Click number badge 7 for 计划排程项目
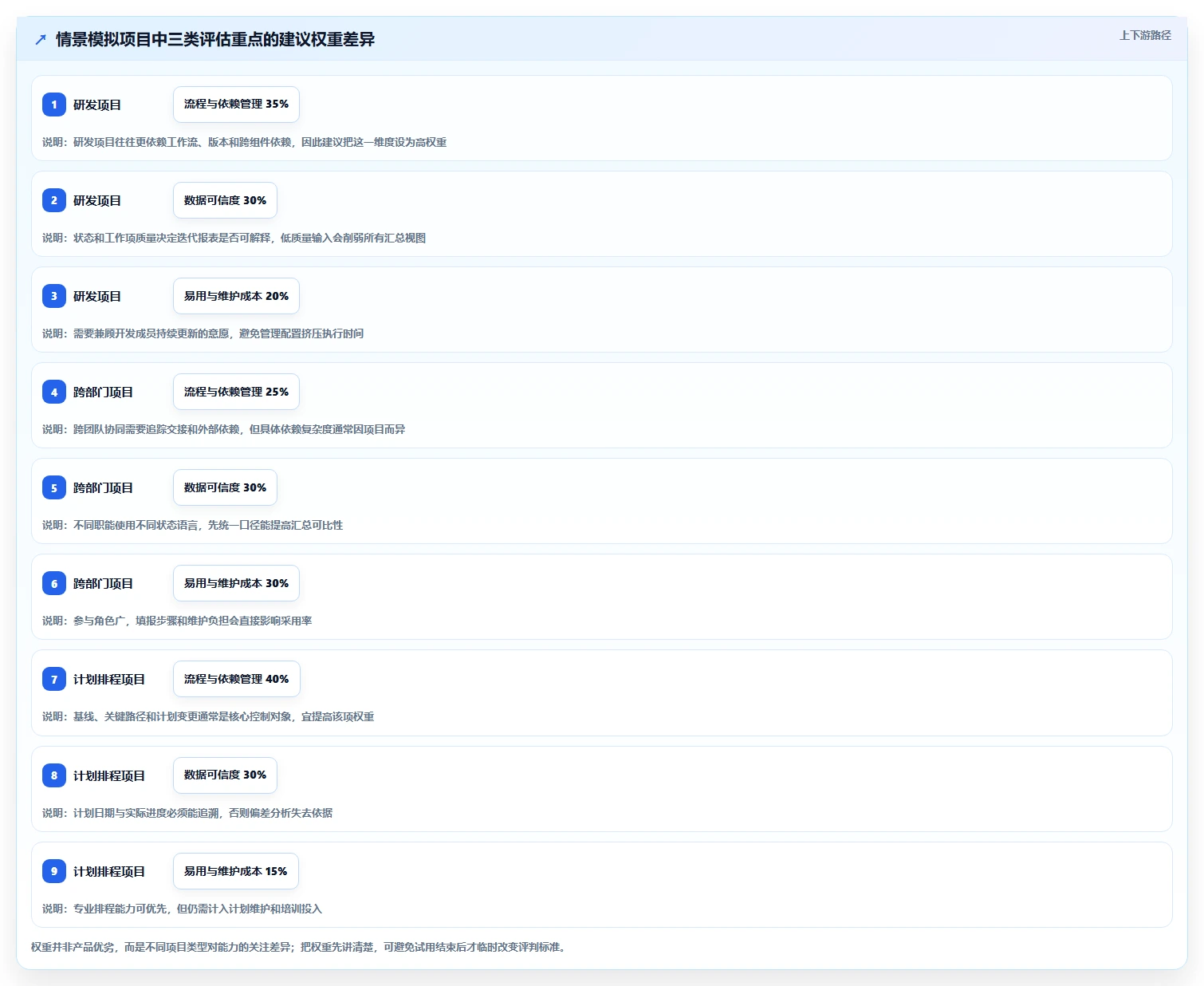1204x986 pixels. click(x=54, y=679)
